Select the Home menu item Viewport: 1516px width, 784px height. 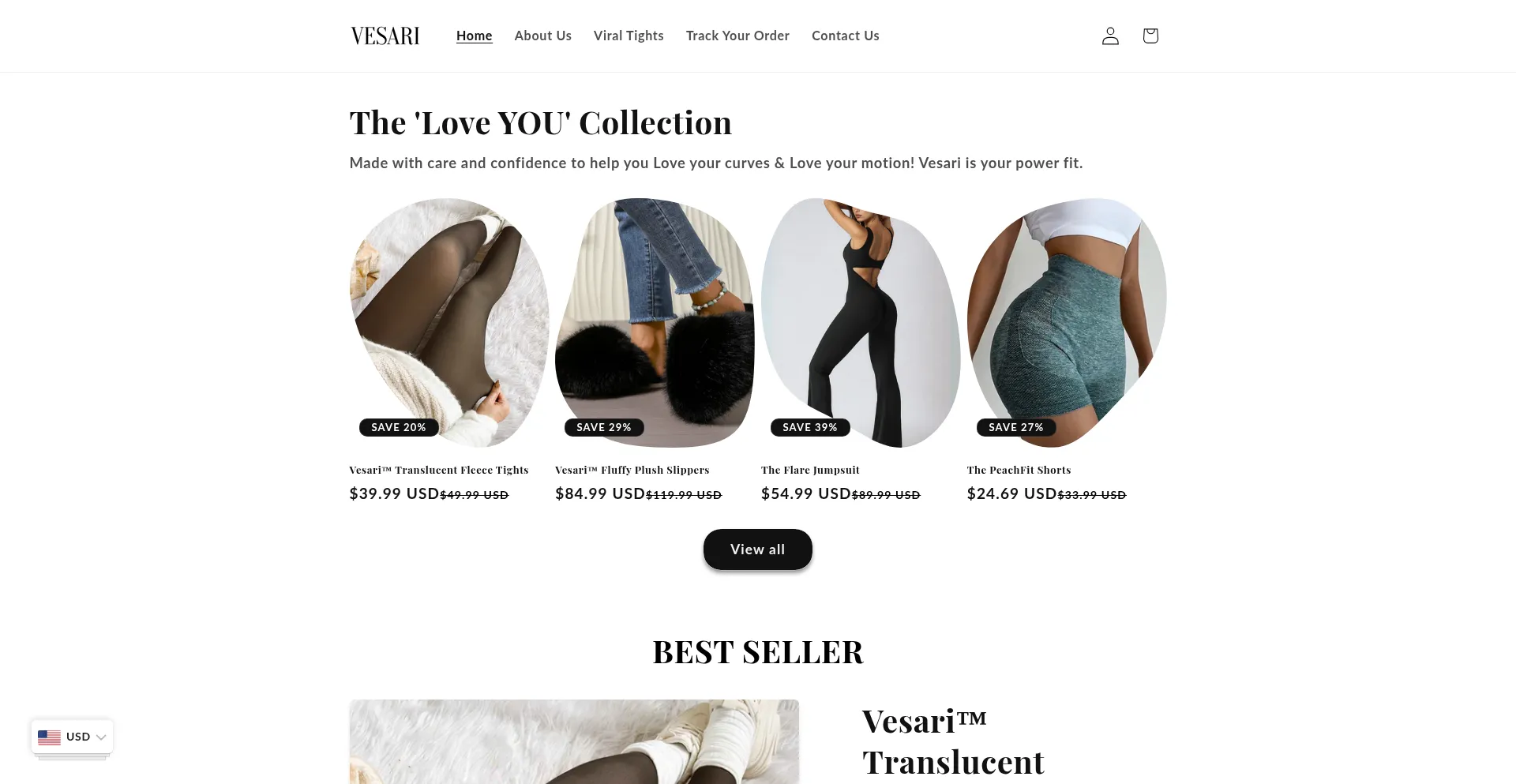click(x=474, y=36)
